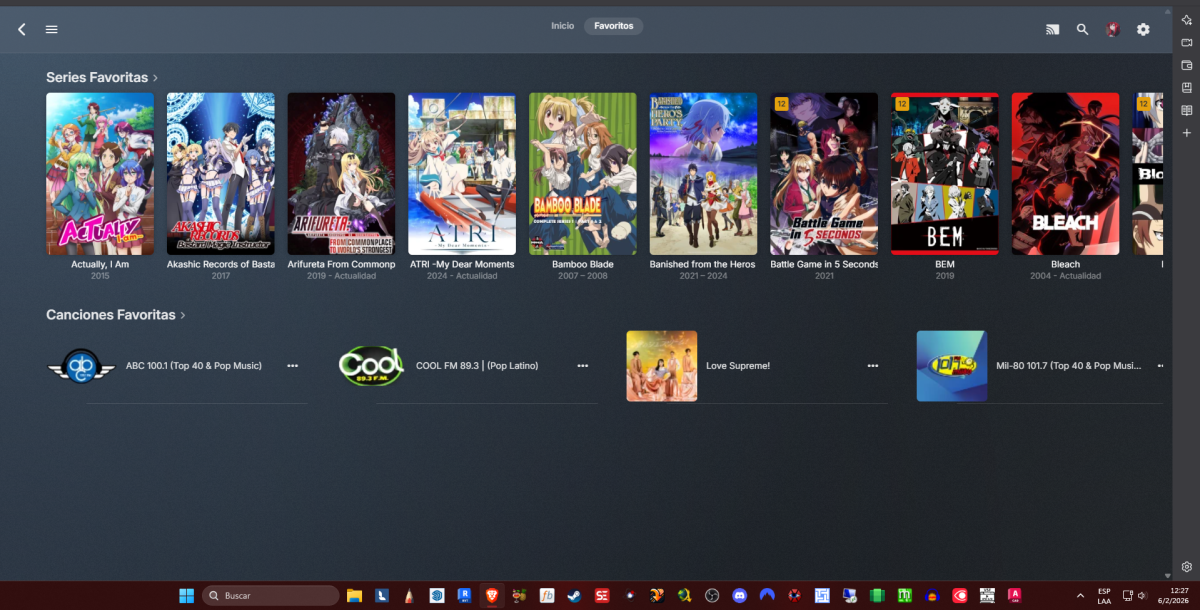This screenshot has height=610, width=1200.
Task: Open the Bamboo Blade poster
Action: [x=583, y=174]
